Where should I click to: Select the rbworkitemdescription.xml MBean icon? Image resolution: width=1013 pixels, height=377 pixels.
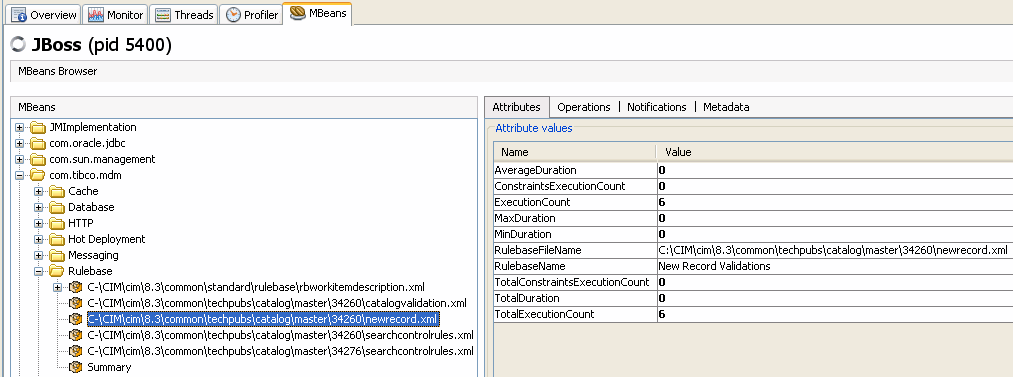[76, 287]
